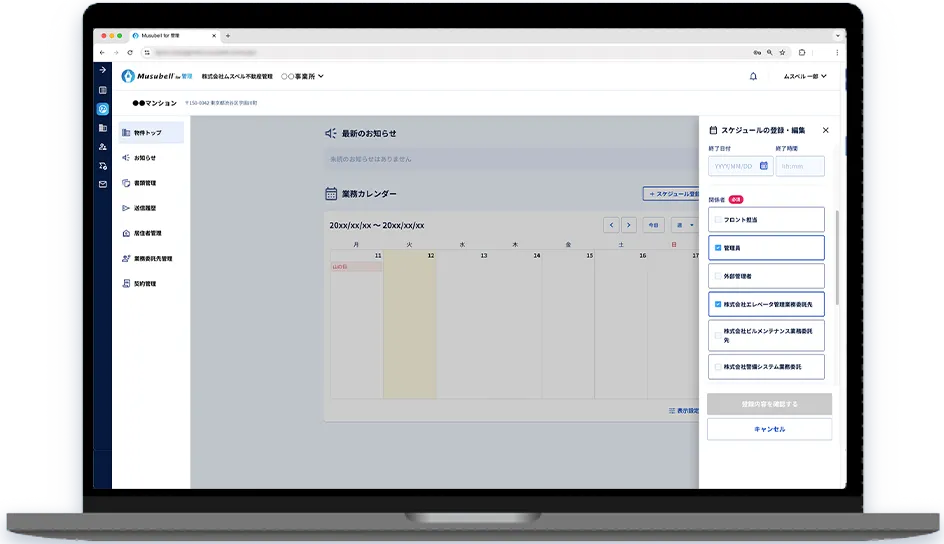Expand the ○○事業所 office dropdown
This screenshot has width=944, height=544.
pos(302,76)
